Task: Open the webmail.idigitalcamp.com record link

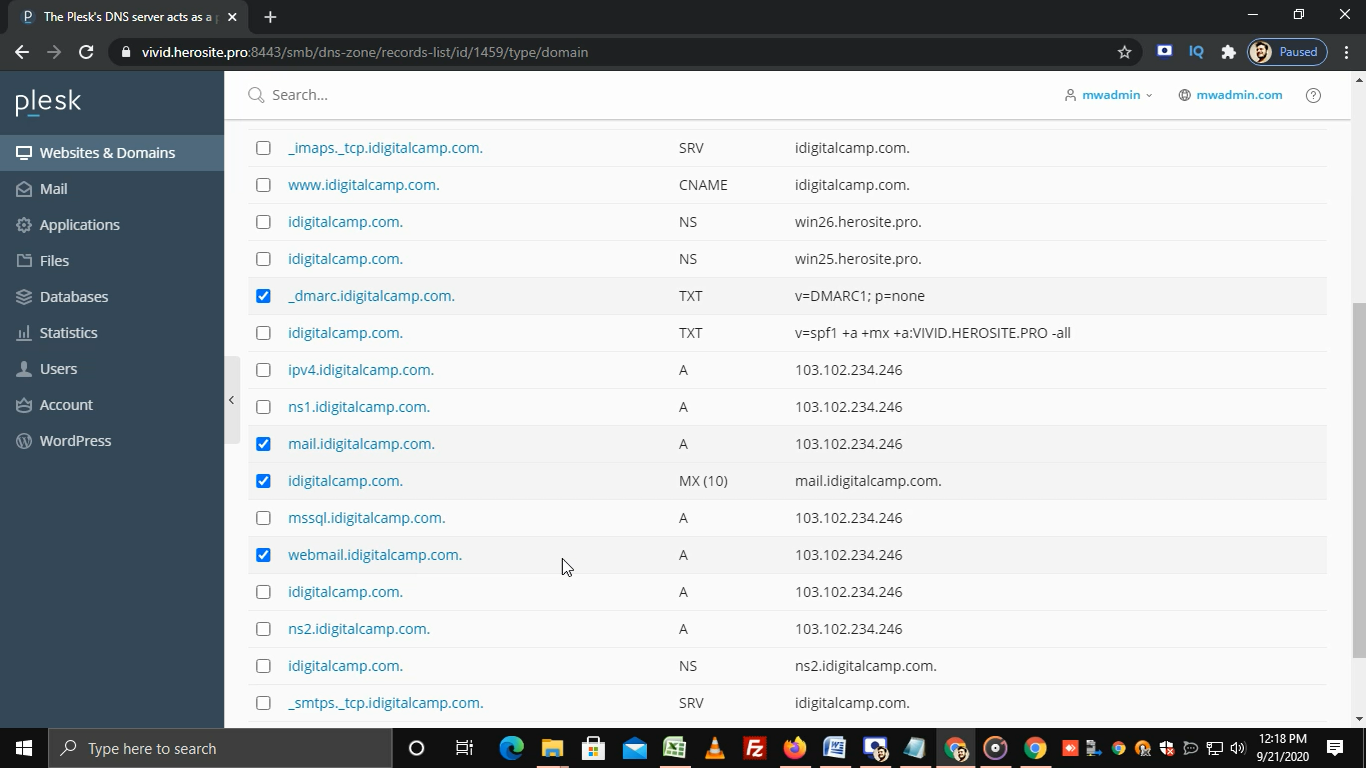Action: 375,555
